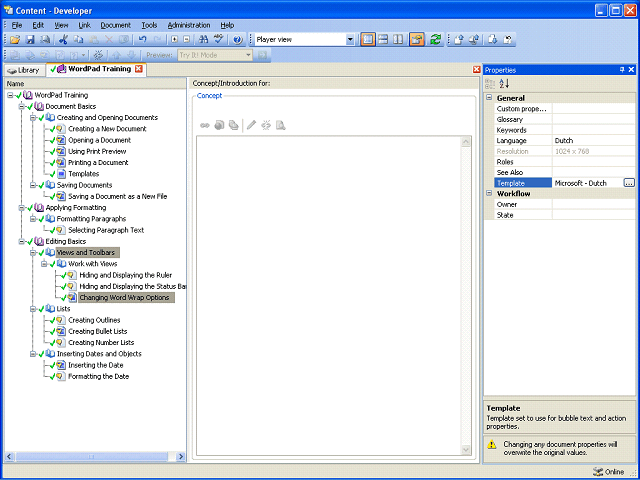Click the Name column header
The width and height of the screenshot is (640, 480).
coord(95,84)
